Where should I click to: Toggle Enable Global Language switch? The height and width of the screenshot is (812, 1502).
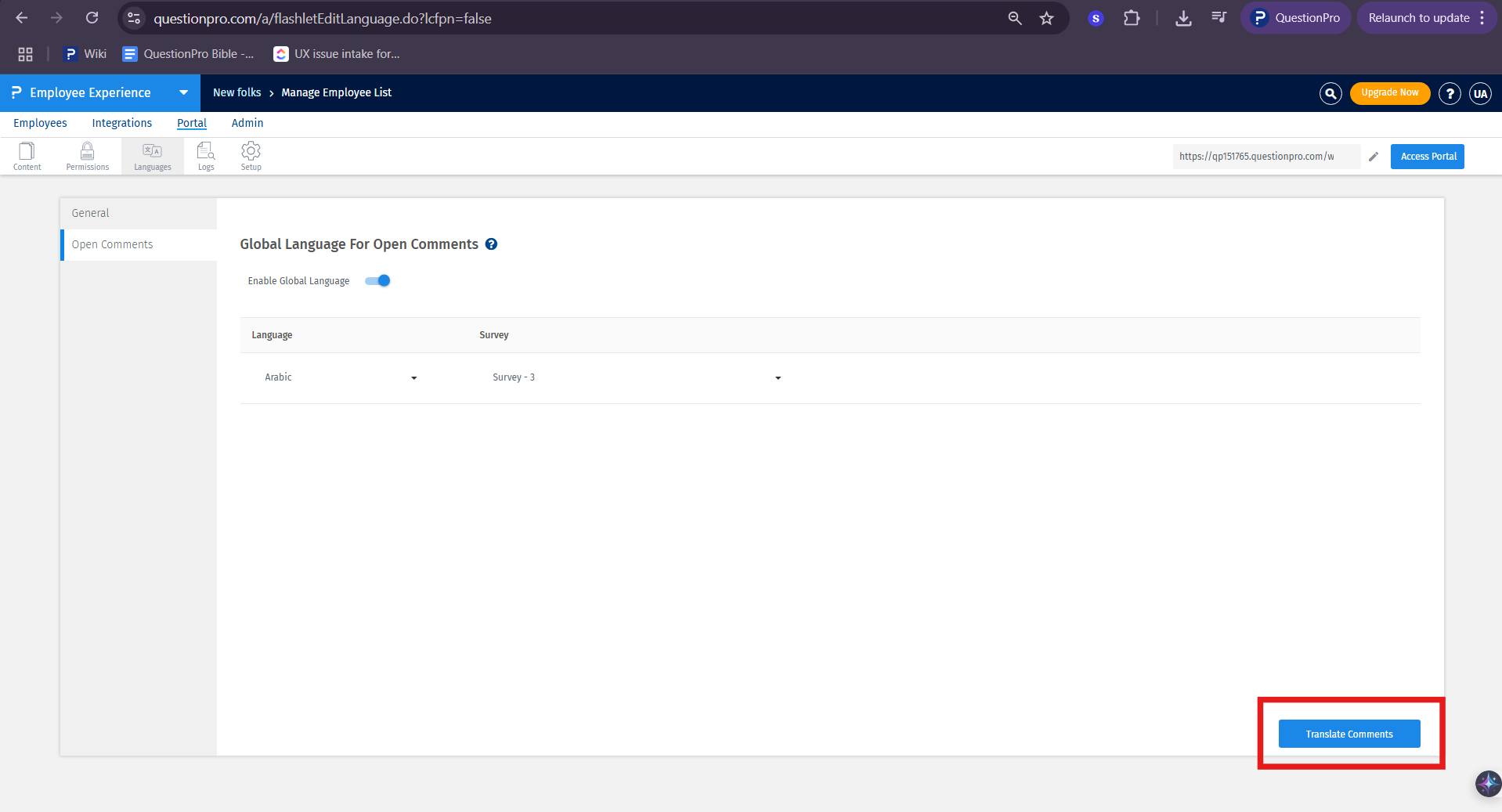coord(377,280)
